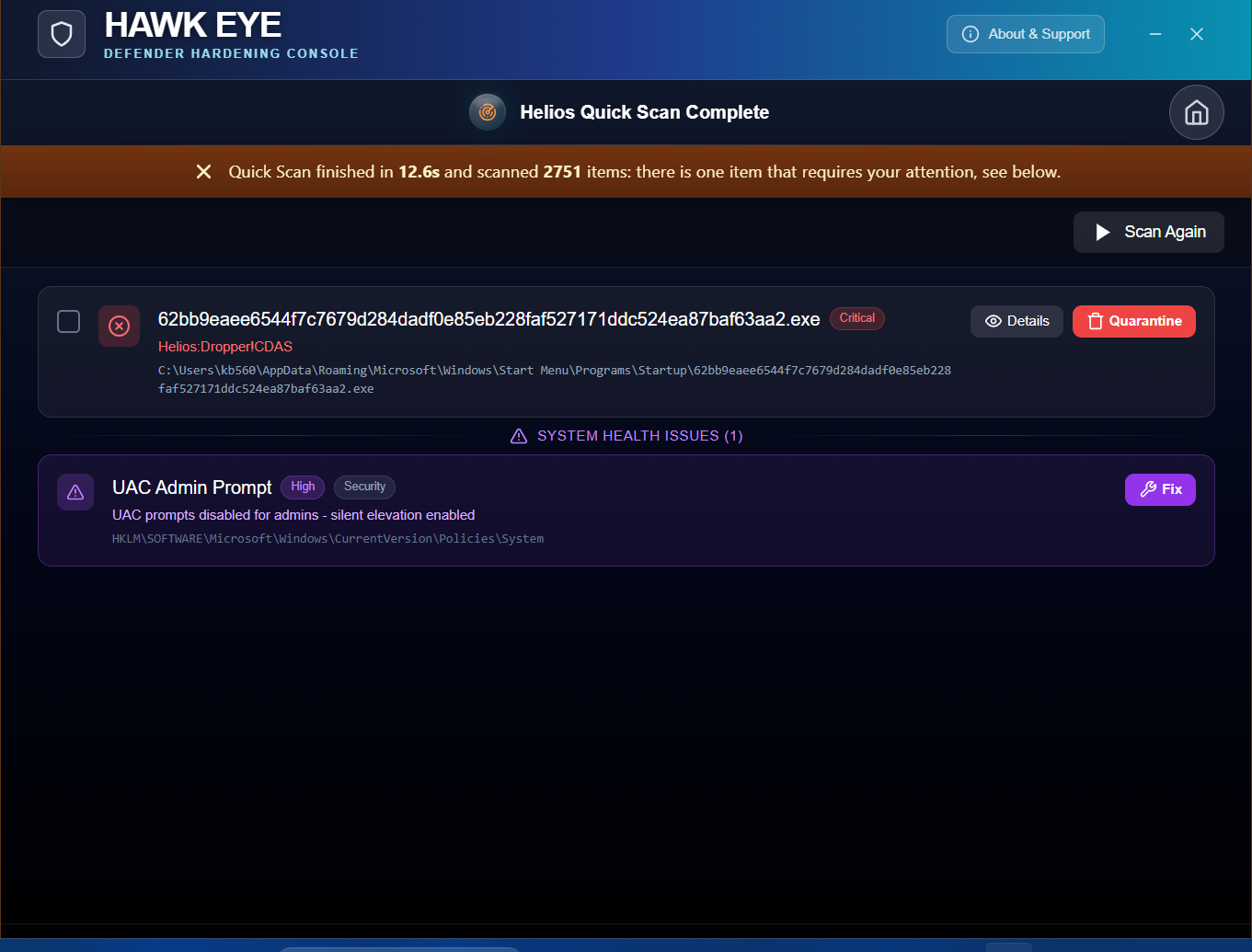Click the UAC Admin Prompt warning triangle icon

(x=75, y=492)
